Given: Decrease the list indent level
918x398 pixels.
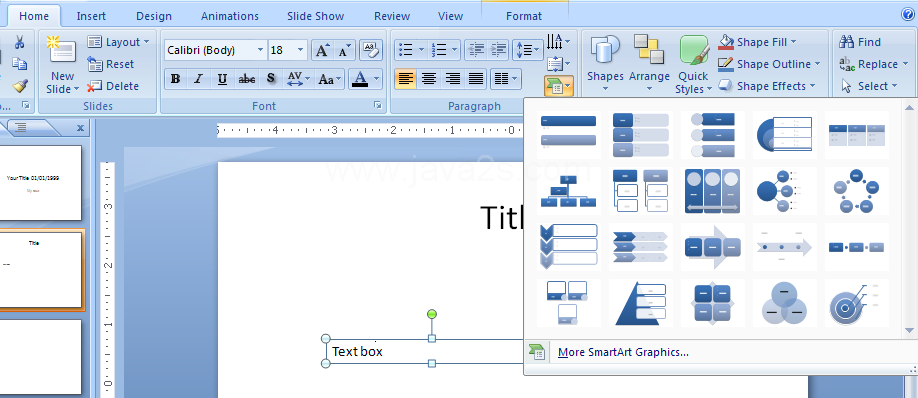Looking at the screenshot, I should (476, 50).
